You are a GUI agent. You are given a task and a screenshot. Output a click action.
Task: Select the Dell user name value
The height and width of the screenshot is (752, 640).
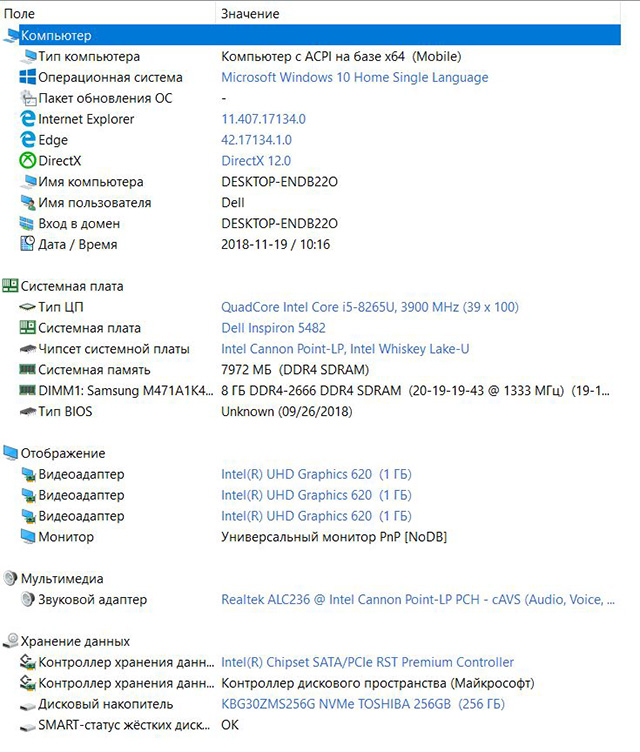(233, 202)
